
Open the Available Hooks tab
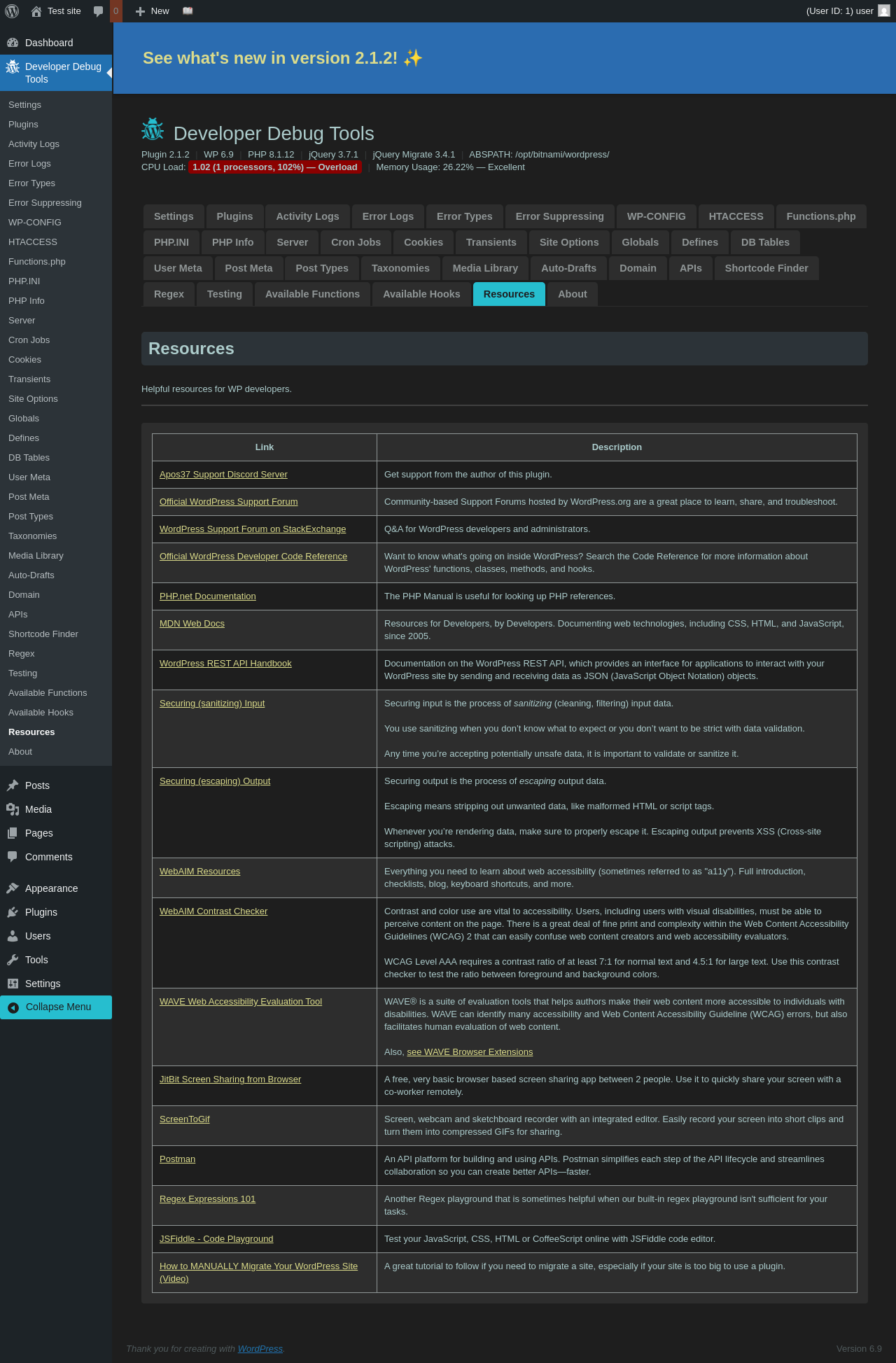(421, 294)
